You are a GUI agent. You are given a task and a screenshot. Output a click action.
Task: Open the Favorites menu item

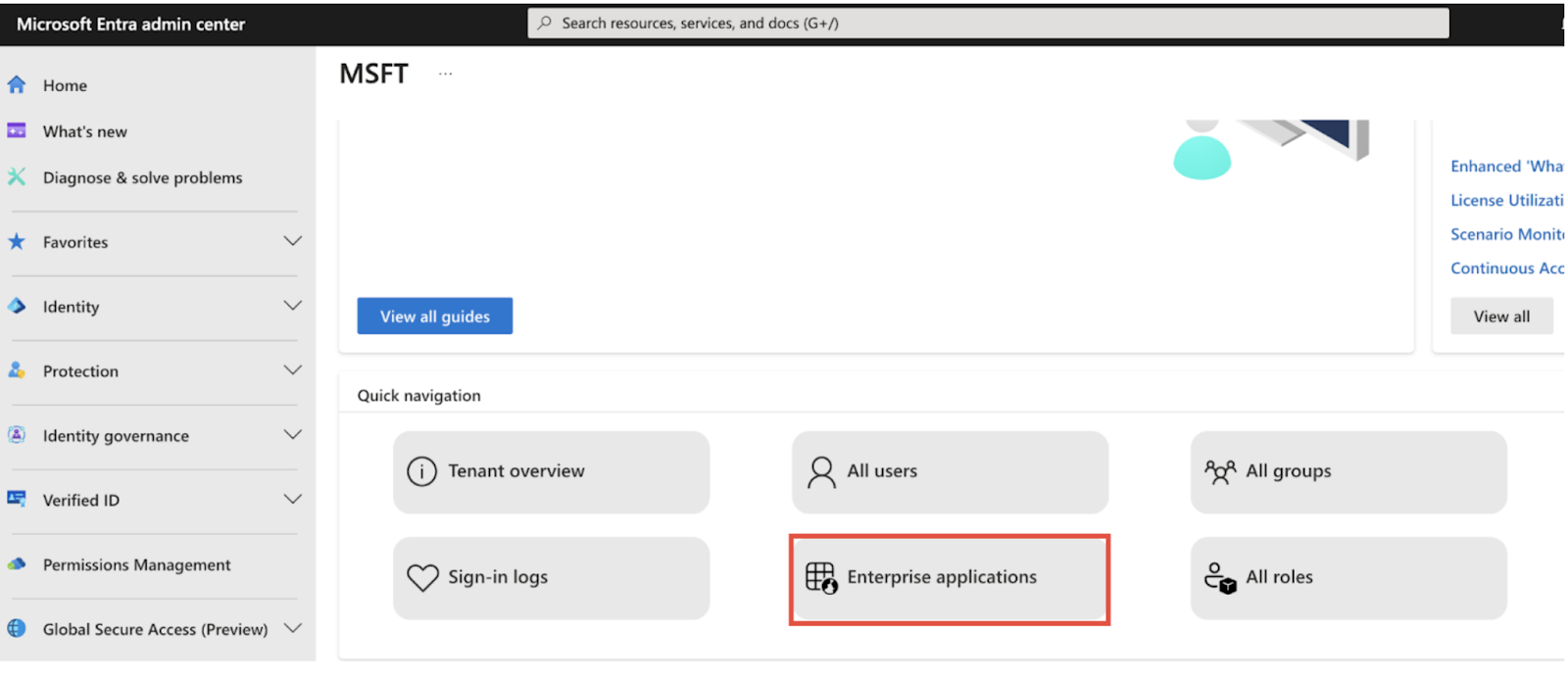point(75,242)
